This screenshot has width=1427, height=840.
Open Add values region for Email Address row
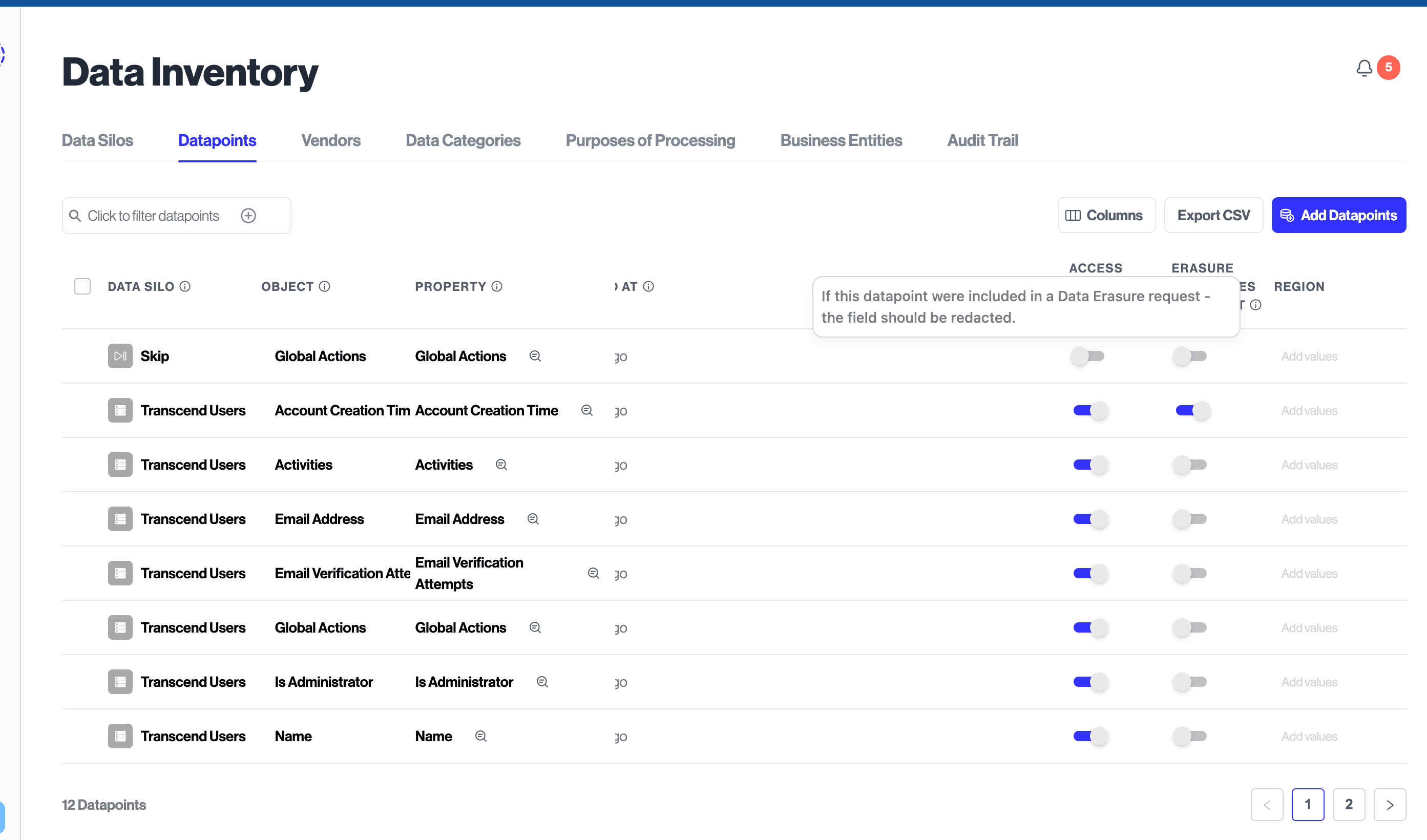tap(1309, 519)
